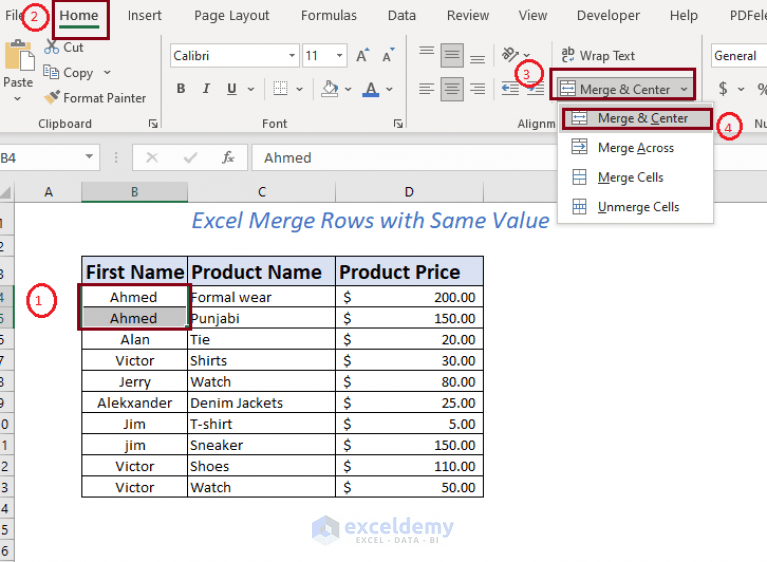Image resolution: width=767 pixels, height=562 pixels.
Task: Open Font settings dialog launcher
Action: [x=398, y=124]
